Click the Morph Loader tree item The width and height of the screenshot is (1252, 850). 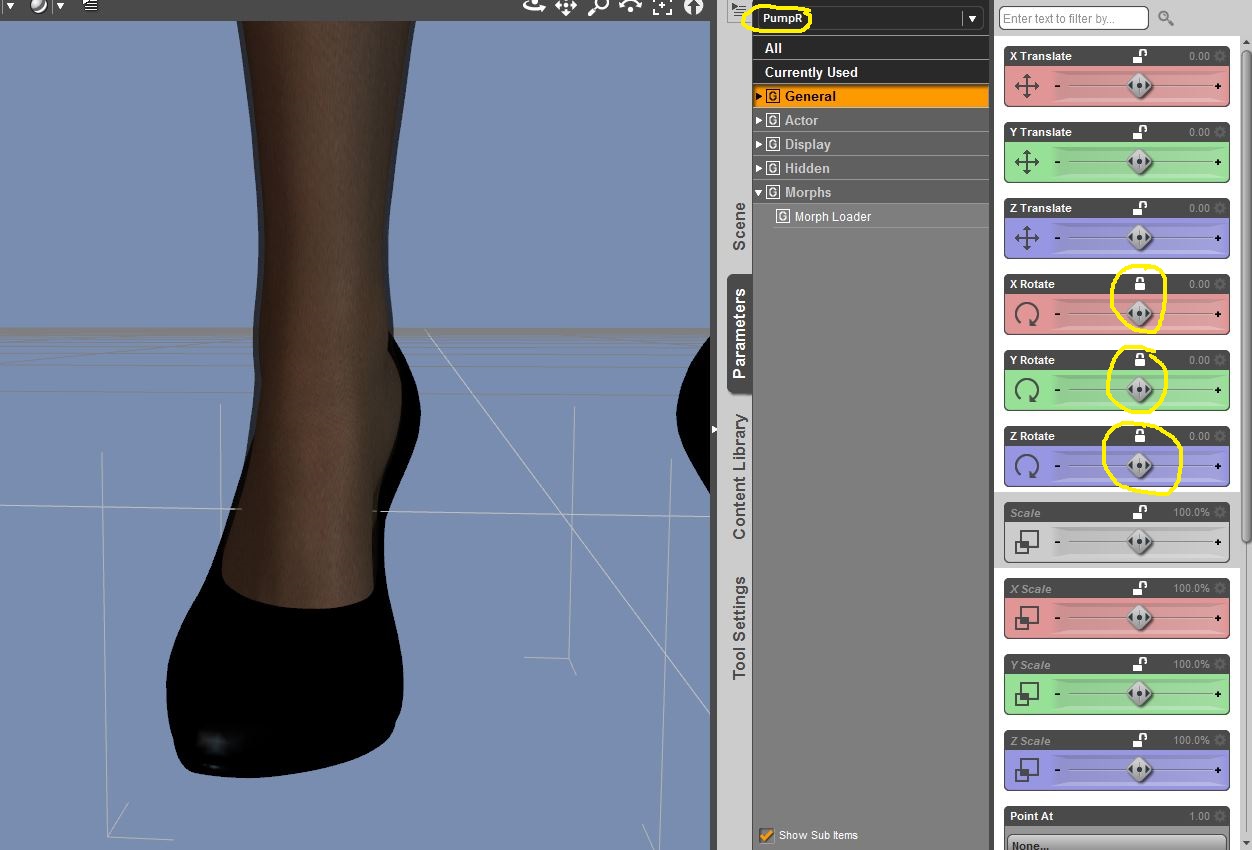(x=832, y=216)
